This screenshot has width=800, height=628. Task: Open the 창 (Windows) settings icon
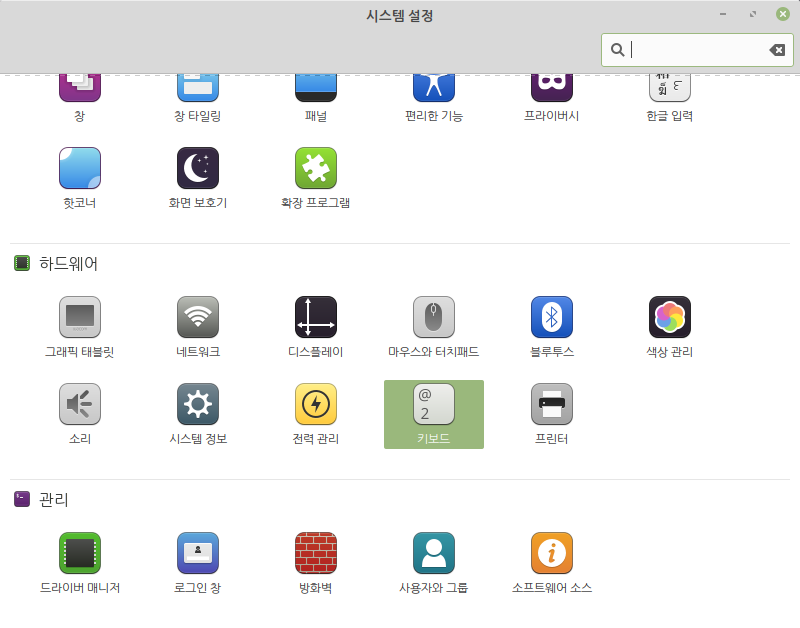tap(80, 89)
